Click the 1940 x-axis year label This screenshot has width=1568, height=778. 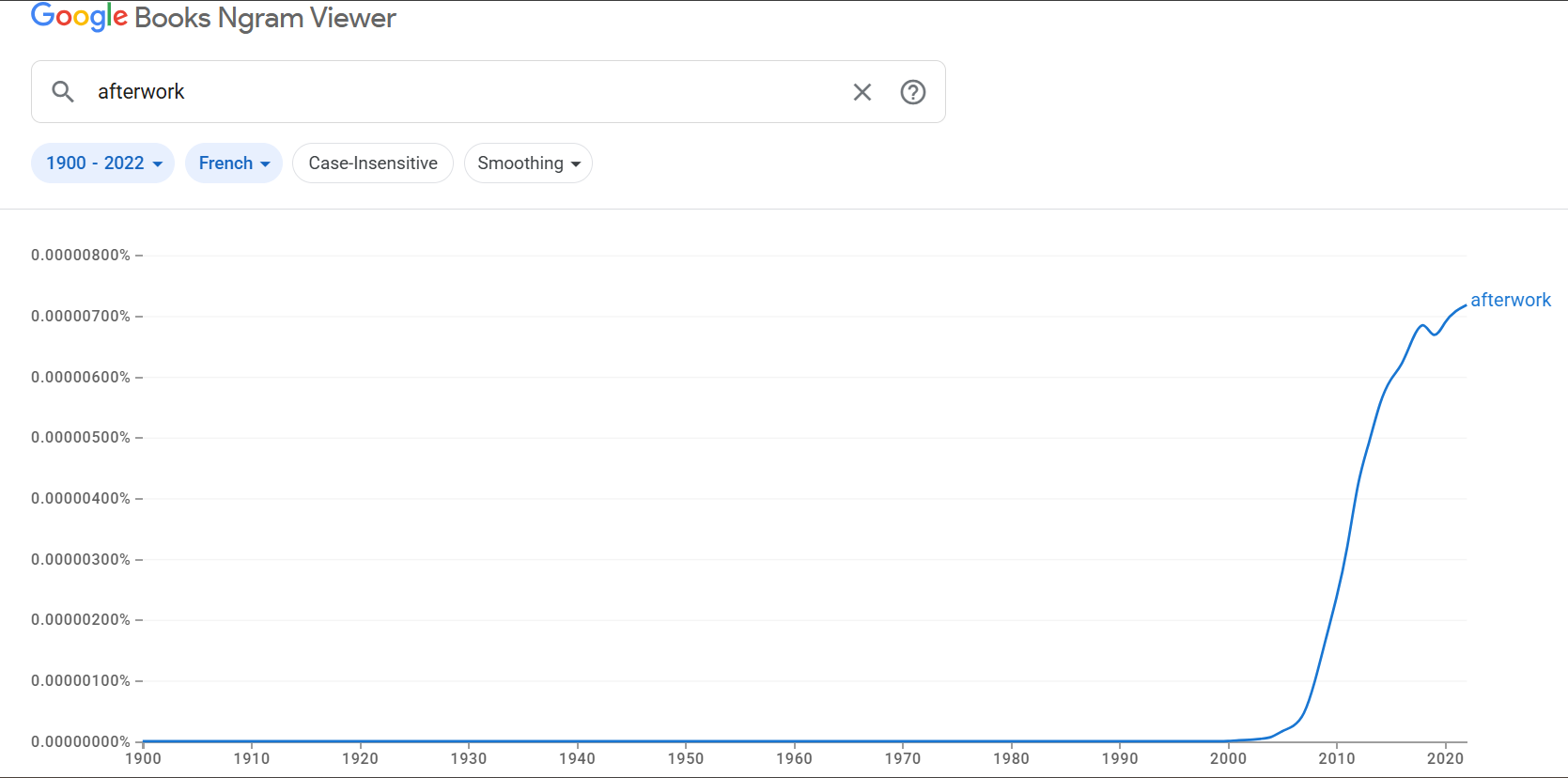(577, 759)
